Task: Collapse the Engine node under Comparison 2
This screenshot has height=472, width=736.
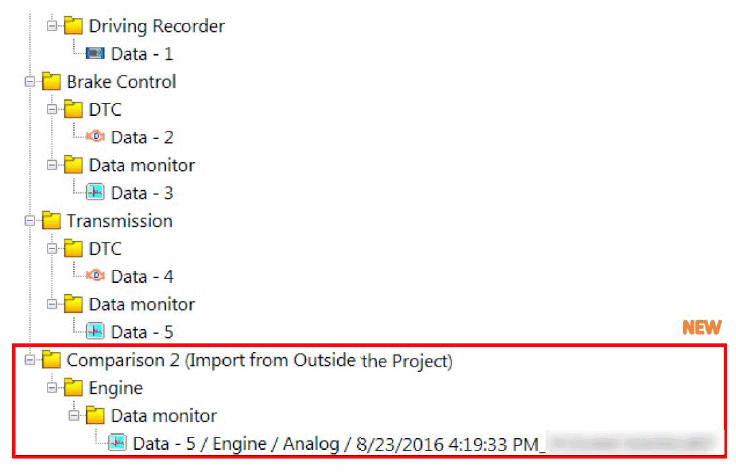Action: pos(53,387)
